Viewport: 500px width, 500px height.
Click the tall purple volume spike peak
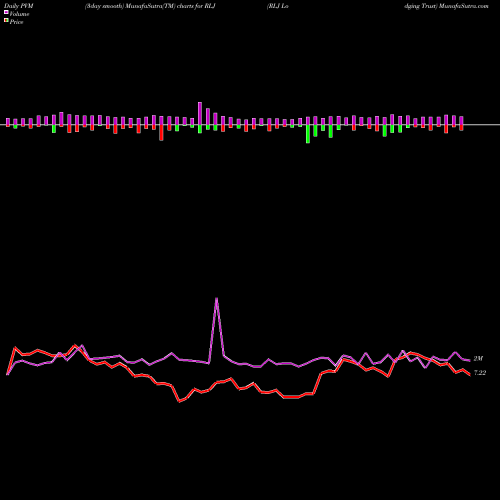(217, 299)
